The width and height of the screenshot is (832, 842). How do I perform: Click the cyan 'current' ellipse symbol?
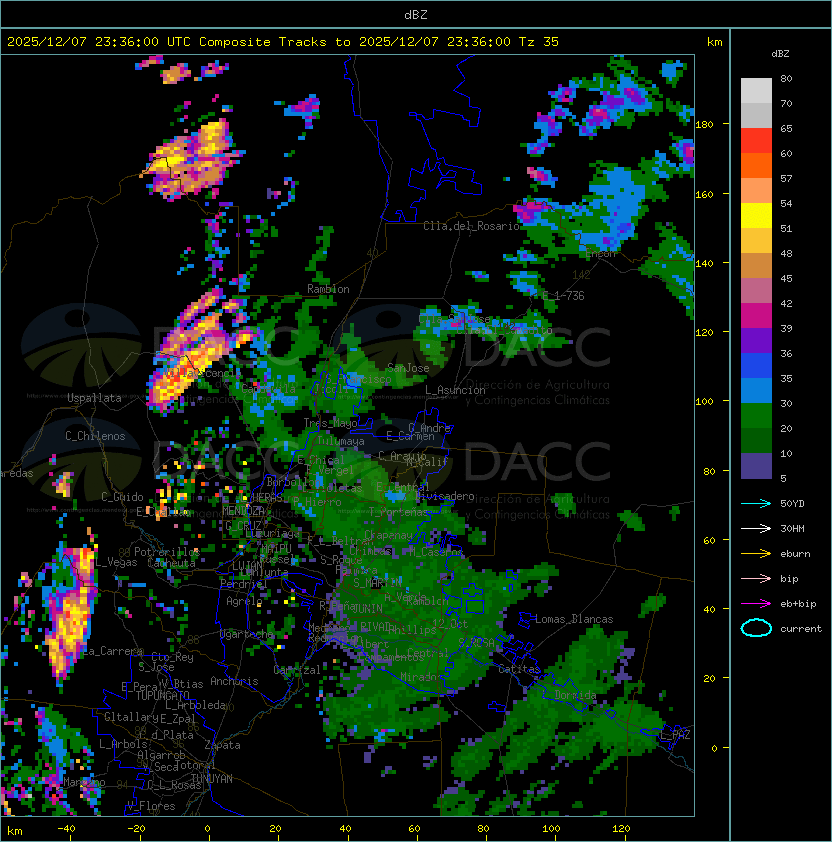click(756, 628)
